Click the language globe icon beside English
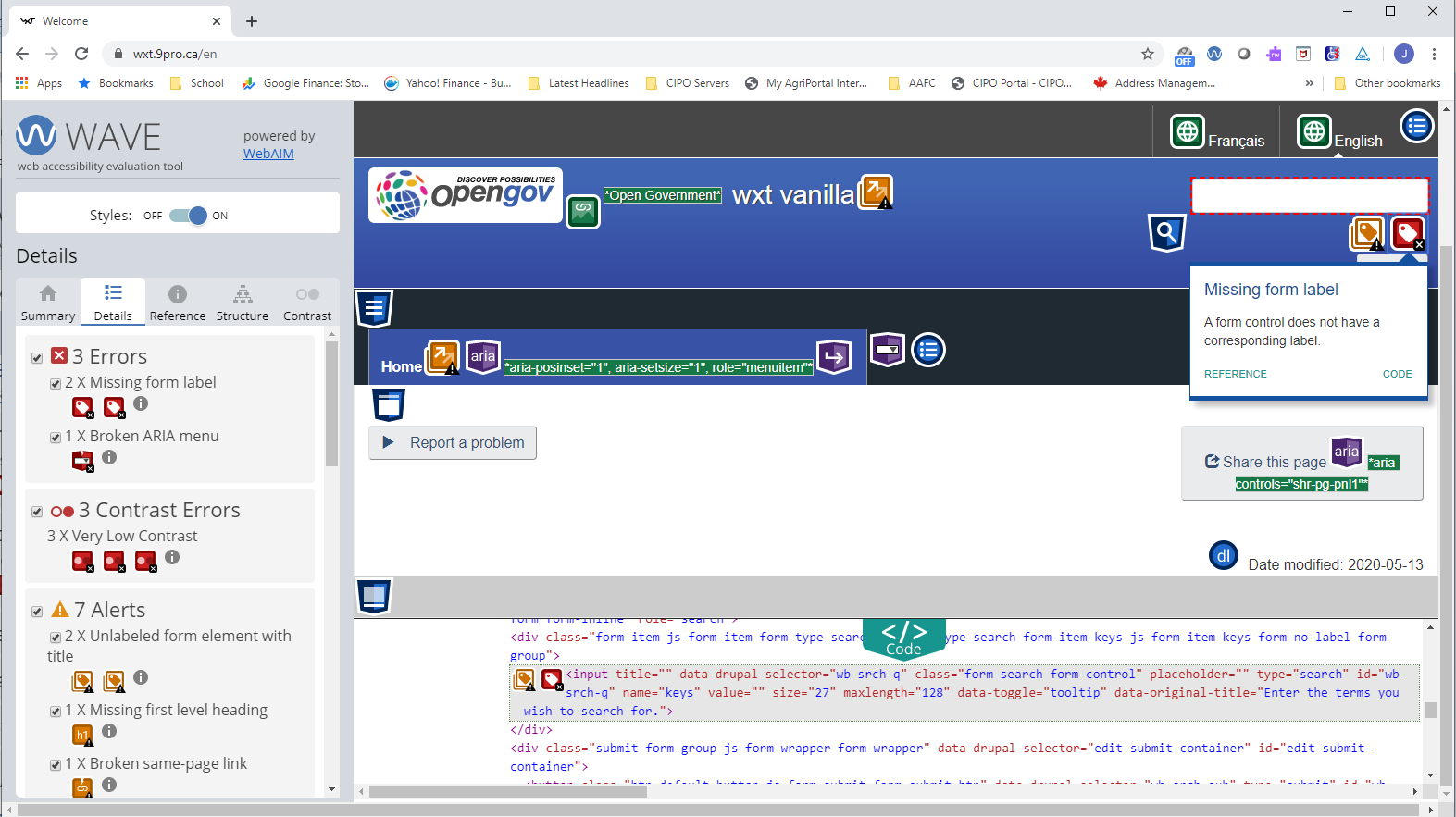 point(1314,131)
